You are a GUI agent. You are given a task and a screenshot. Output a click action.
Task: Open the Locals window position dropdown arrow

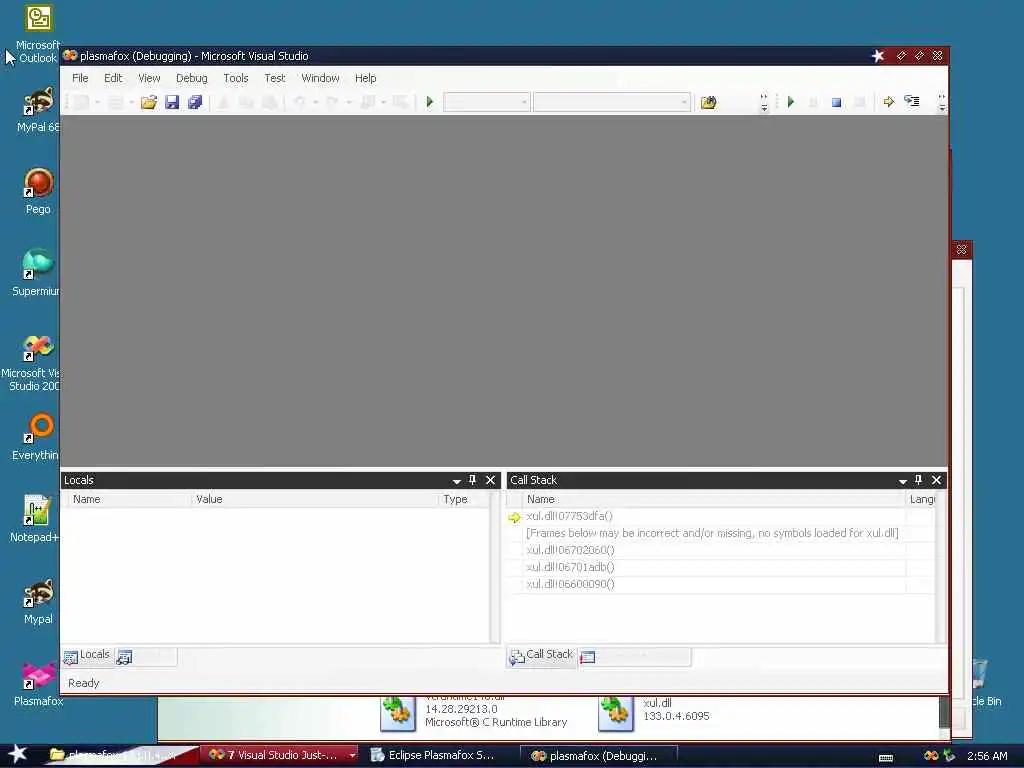456,481
